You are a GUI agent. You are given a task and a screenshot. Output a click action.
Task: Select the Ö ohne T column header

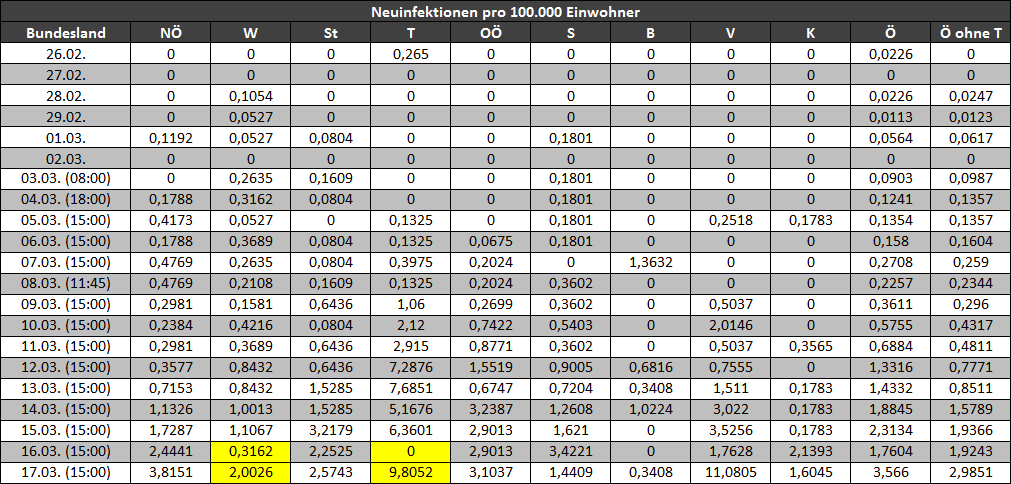pyautogui.click(x=970, y=33)
